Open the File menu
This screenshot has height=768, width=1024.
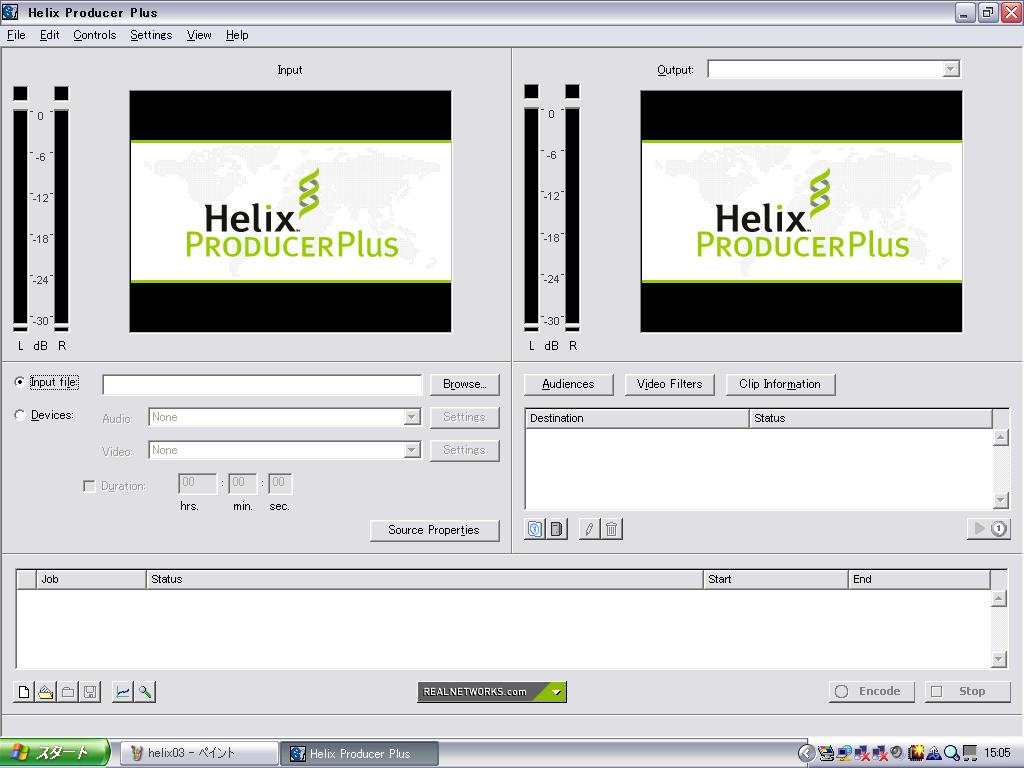16,35
